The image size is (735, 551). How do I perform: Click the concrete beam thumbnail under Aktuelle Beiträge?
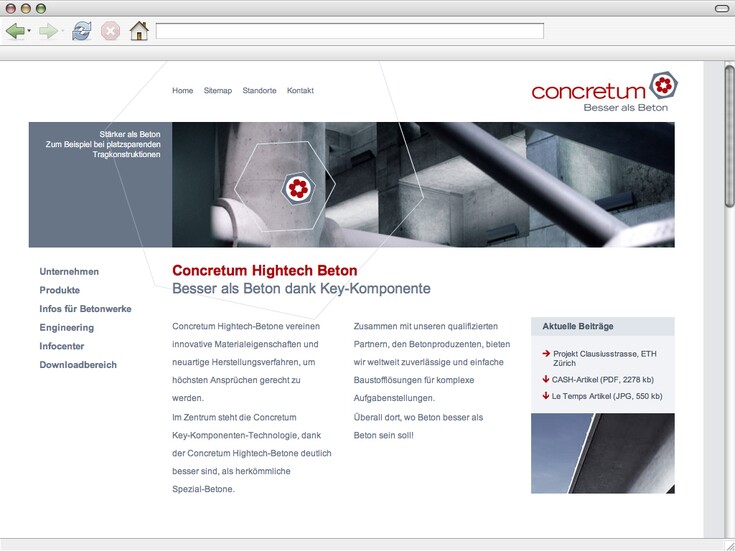pyautogui.click(x=602, y=453)
